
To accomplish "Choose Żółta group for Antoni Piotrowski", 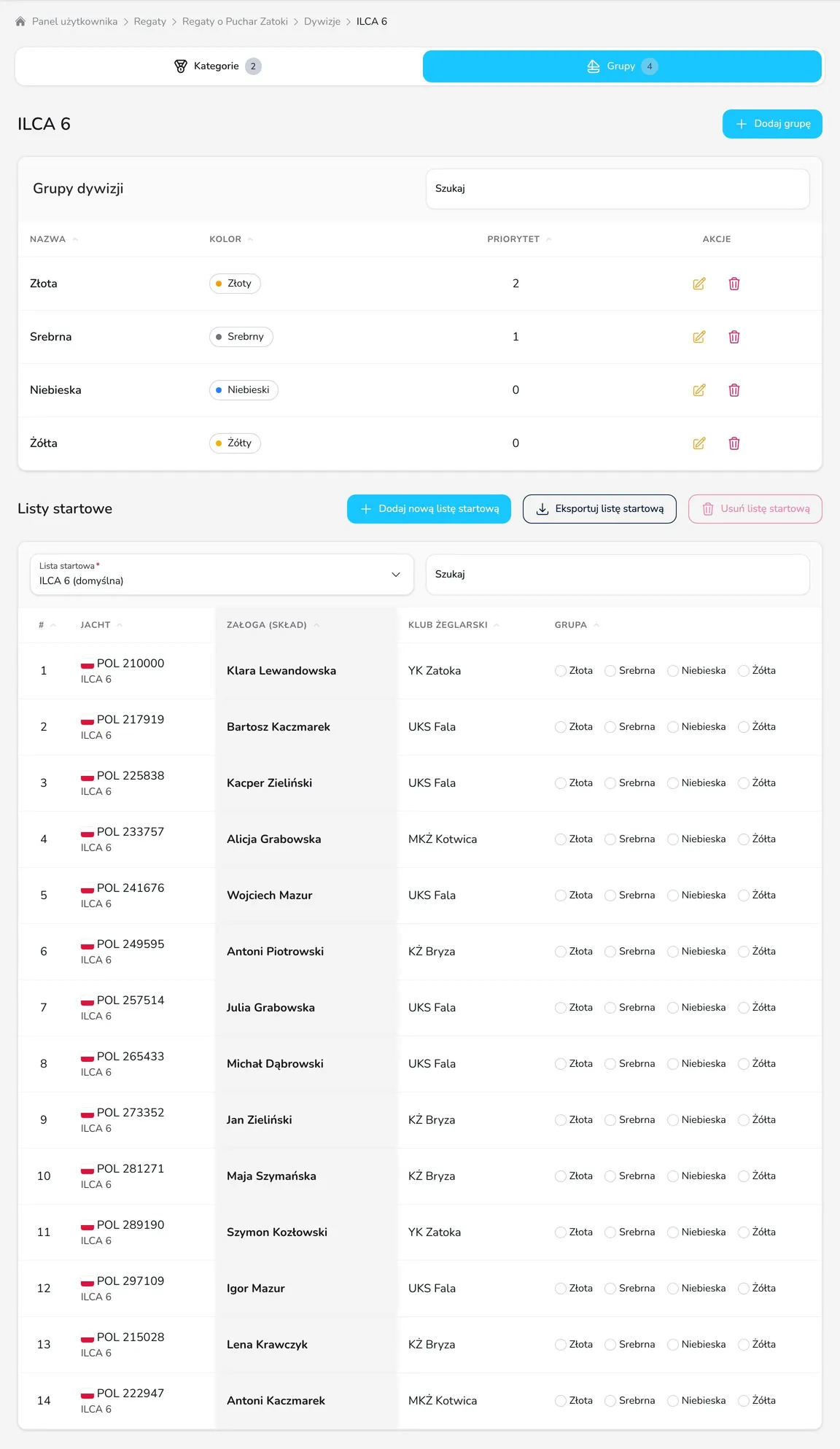I will pyautogui.click(x=743, y=952).
